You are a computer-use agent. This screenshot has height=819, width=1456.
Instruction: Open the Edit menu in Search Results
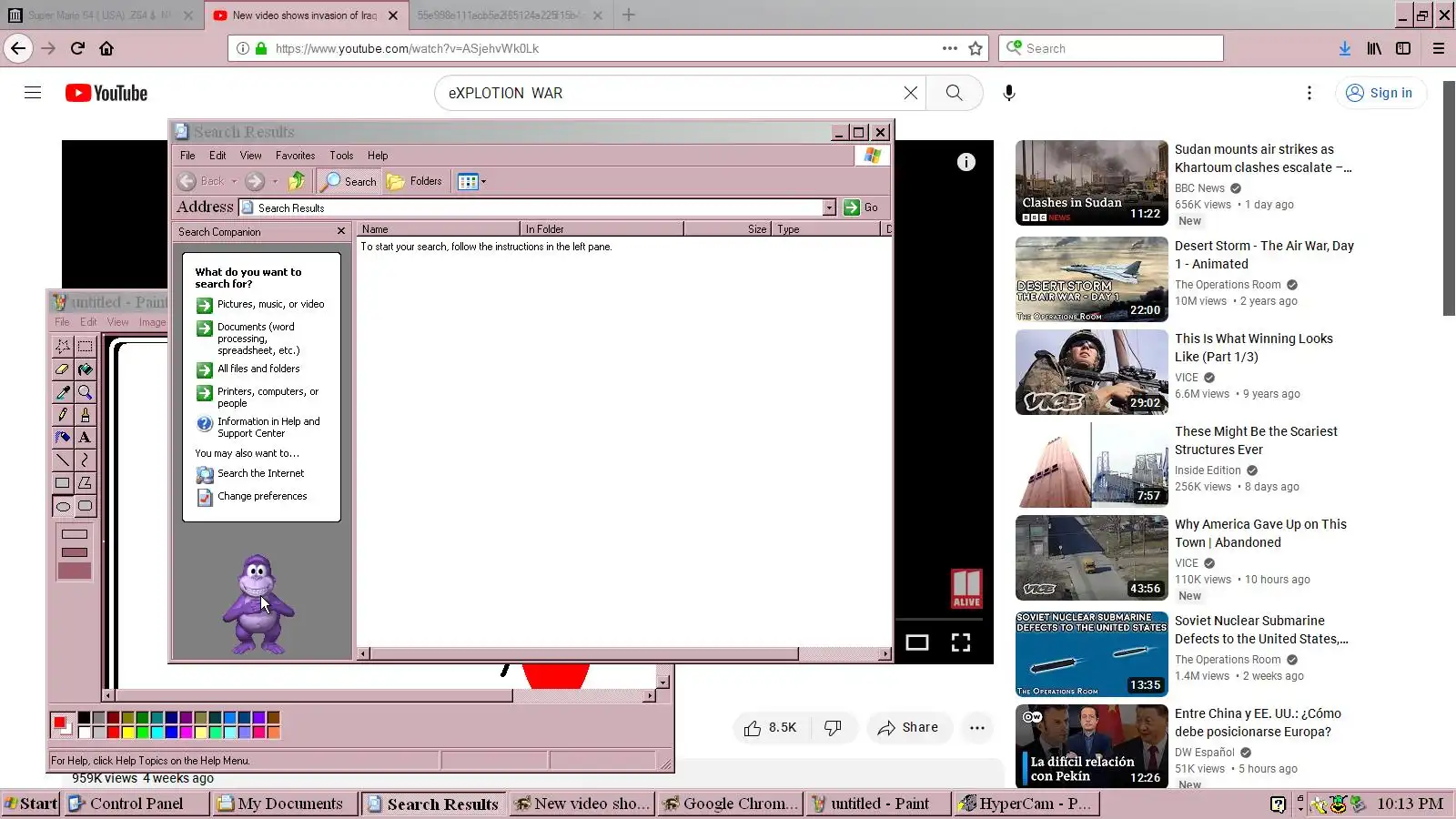[x=217, y=156]
